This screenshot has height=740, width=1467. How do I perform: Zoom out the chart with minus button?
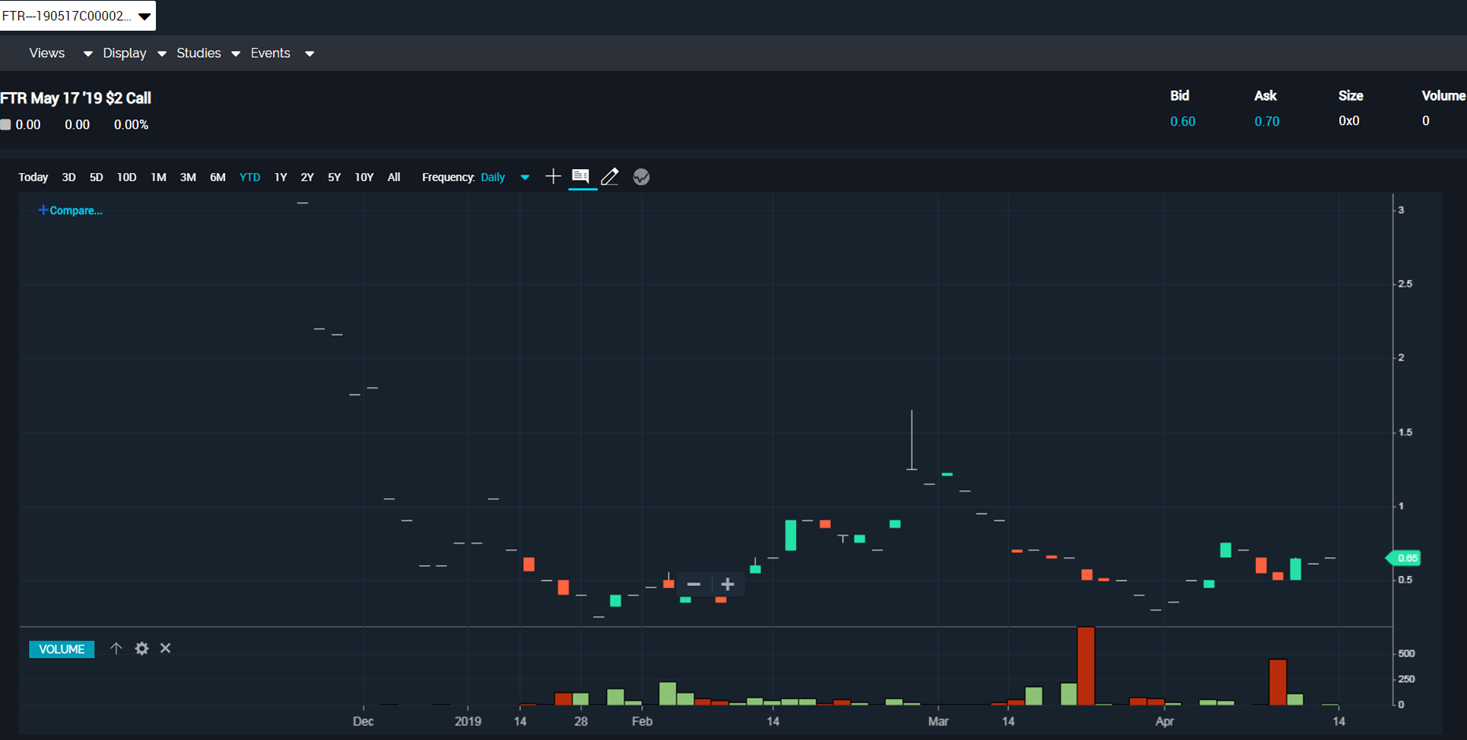[694, 584]
